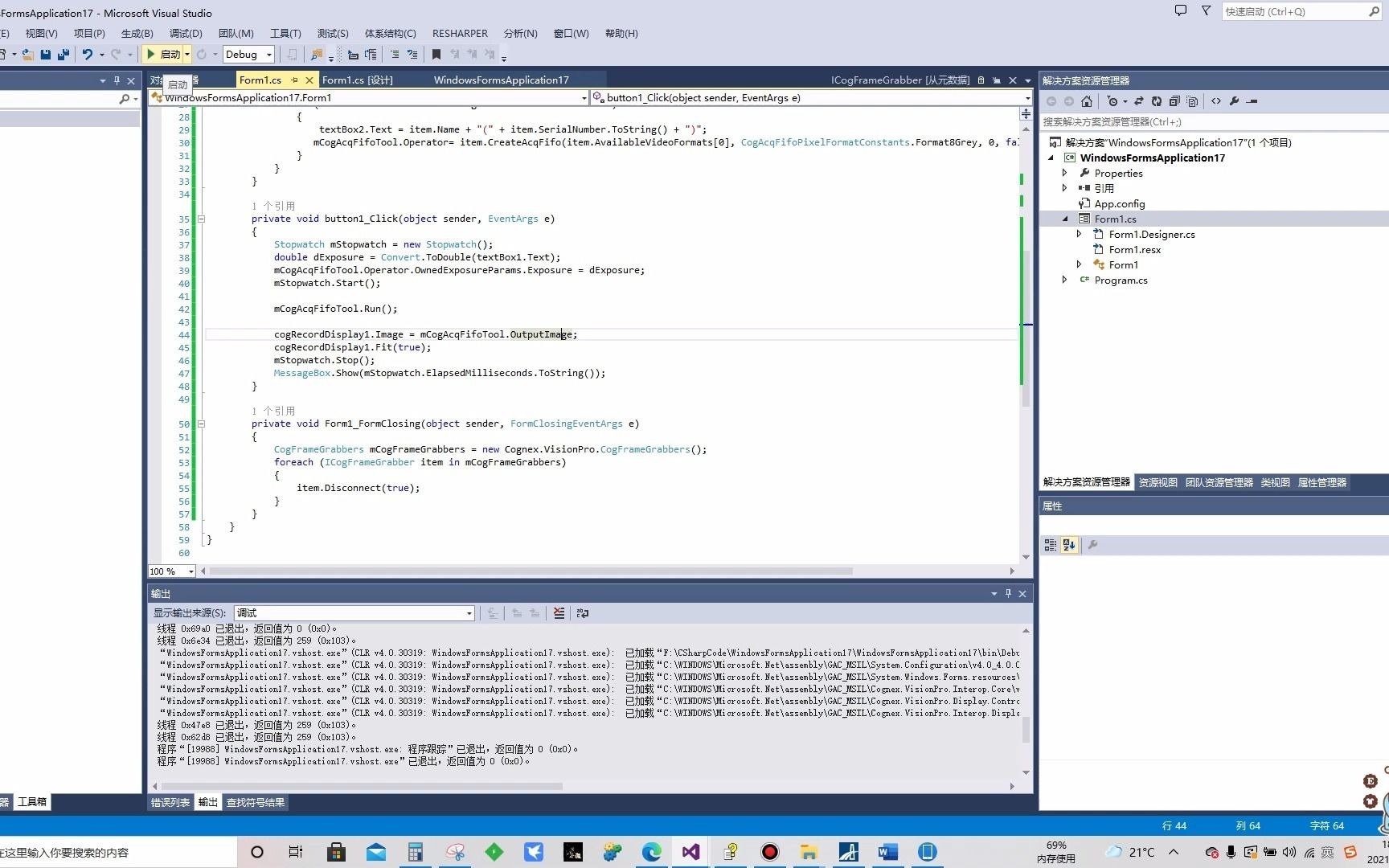Click Clear All icon in Output panel

coord(559,613)
